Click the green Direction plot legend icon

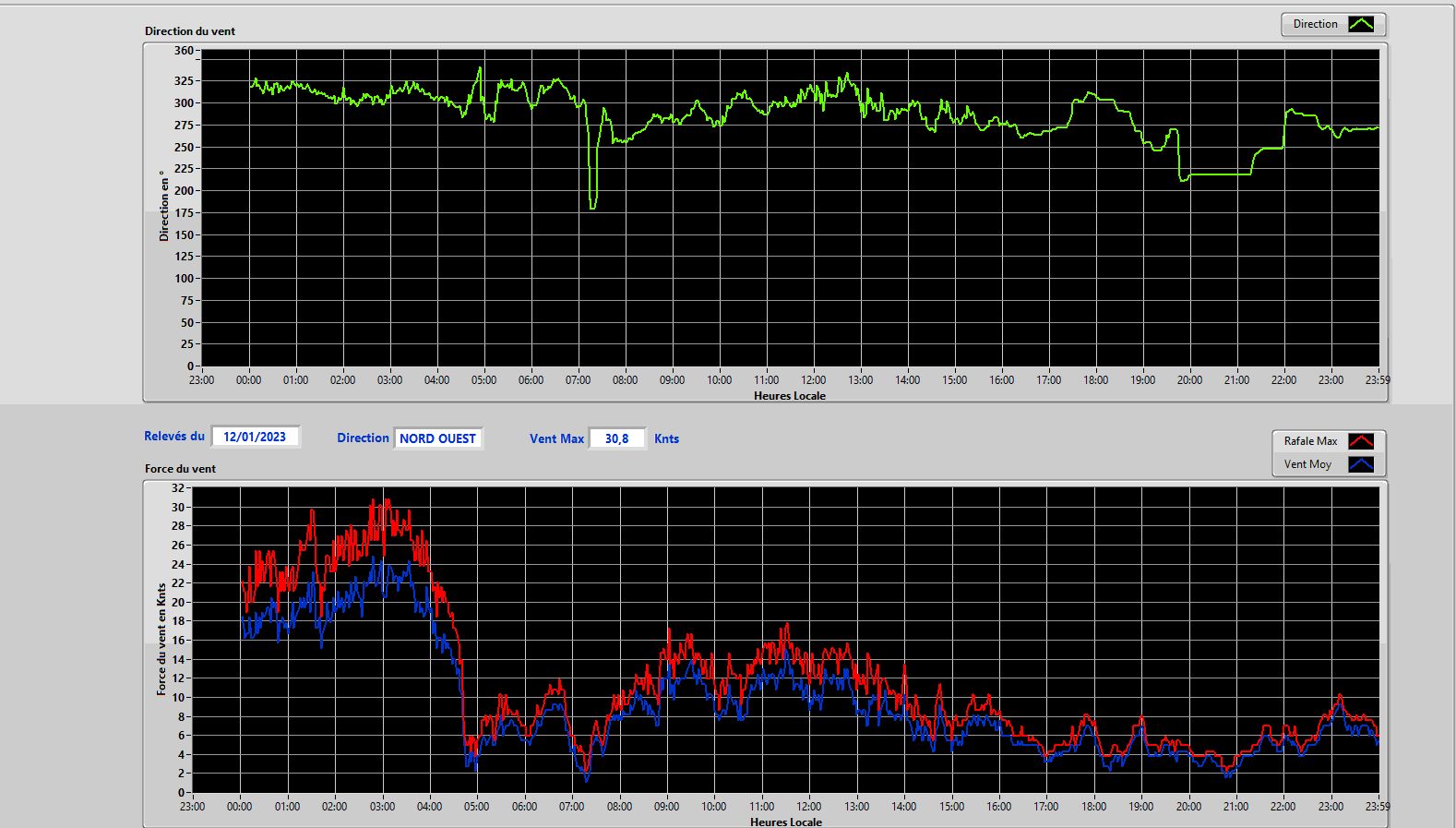[1361, 24]
